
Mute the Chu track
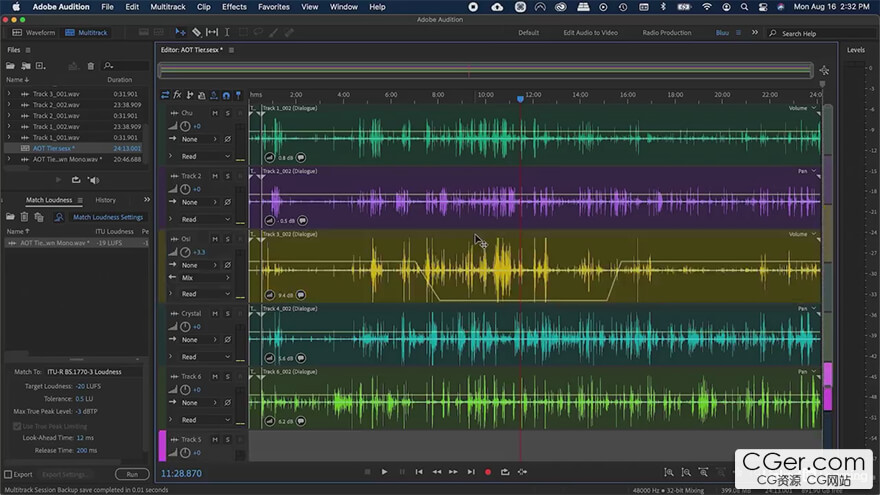[x=215, y=113]
